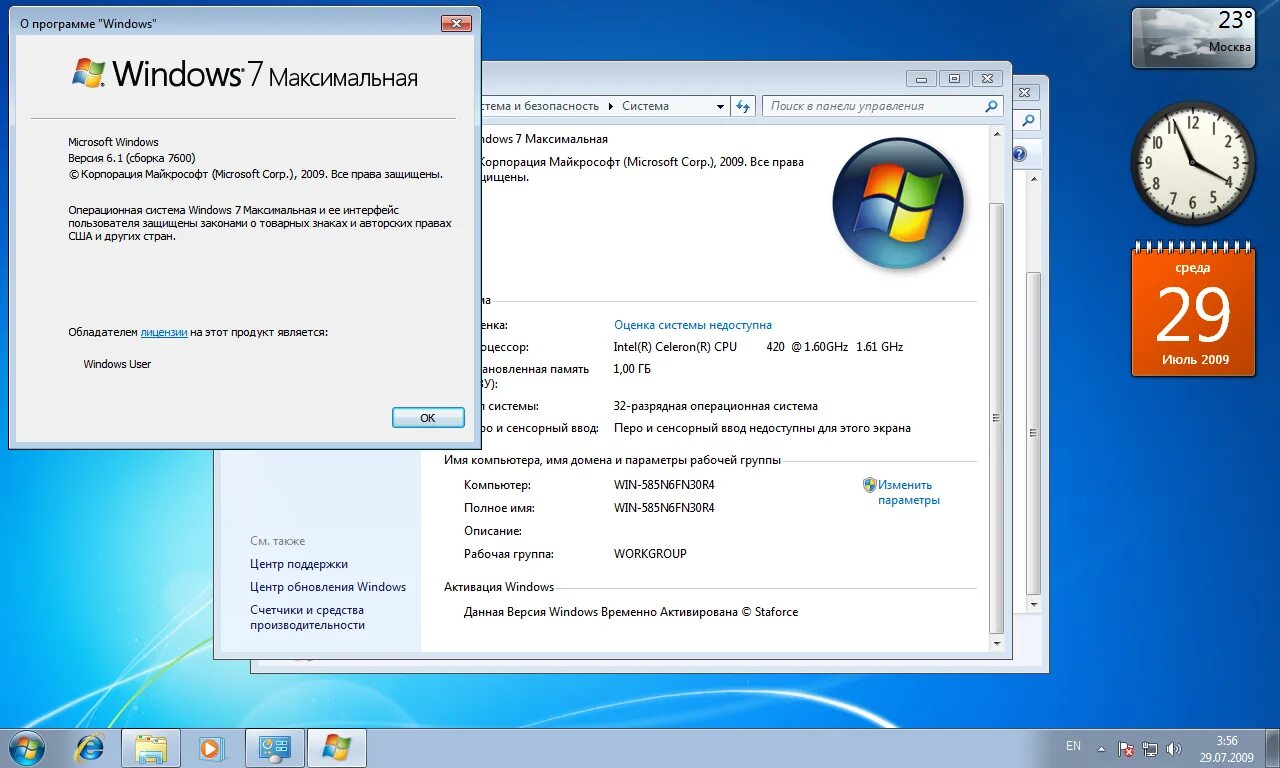The height and width of the screenshot is (768, 1280).
Task: Click the pen and touch unavailable text
Action: click(762, 428)
